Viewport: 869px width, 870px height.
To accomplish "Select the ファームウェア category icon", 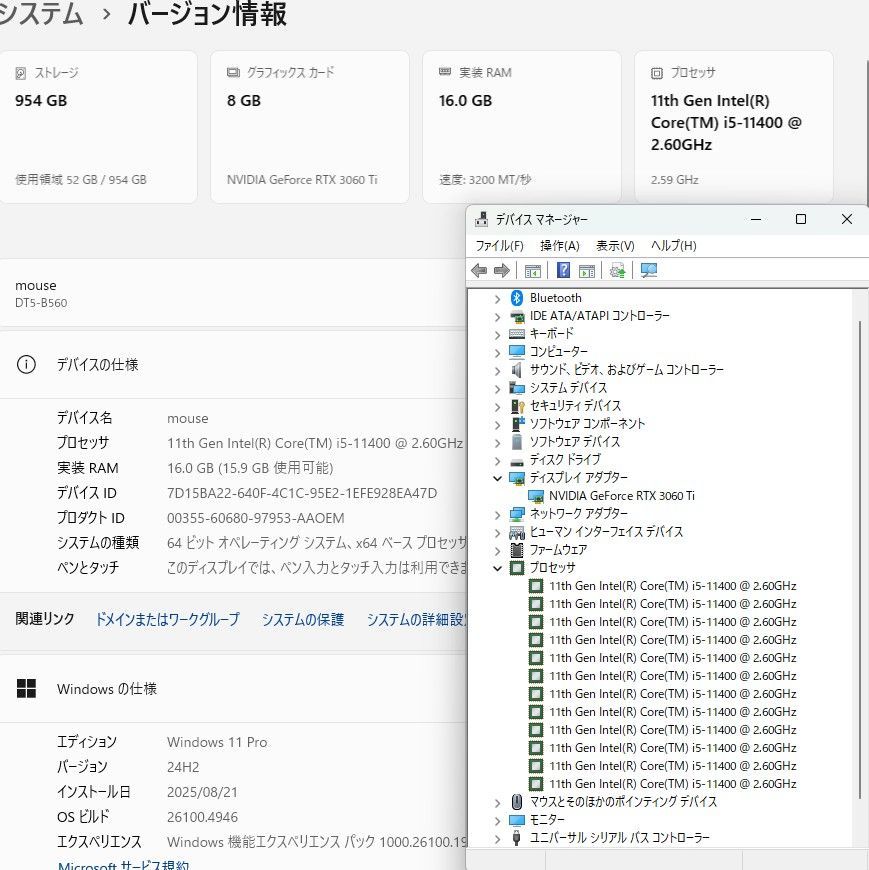I will pyautogui.click(x=517, y=550).
